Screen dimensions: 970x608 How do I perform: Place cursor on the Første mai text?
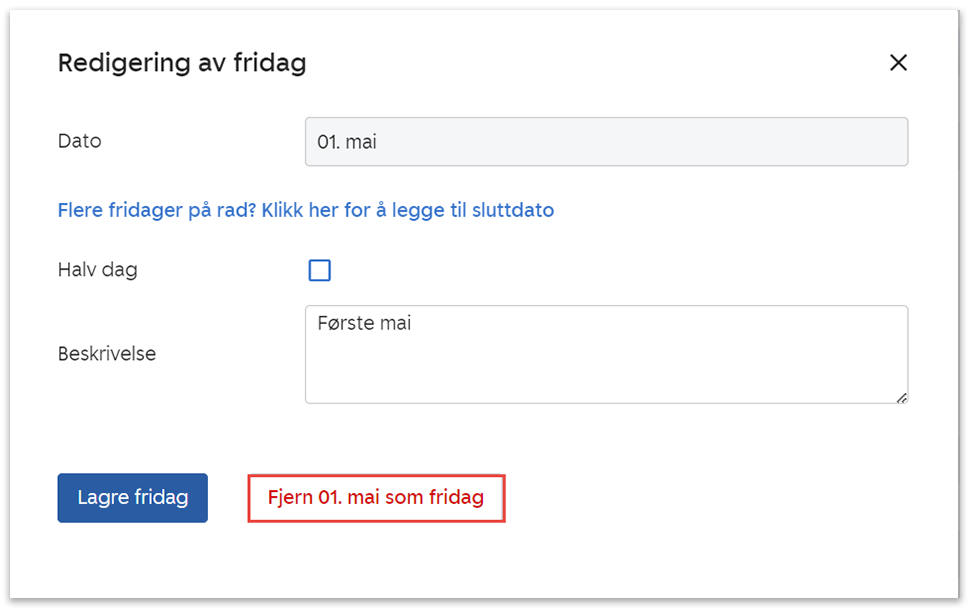(x=364, y=324)
